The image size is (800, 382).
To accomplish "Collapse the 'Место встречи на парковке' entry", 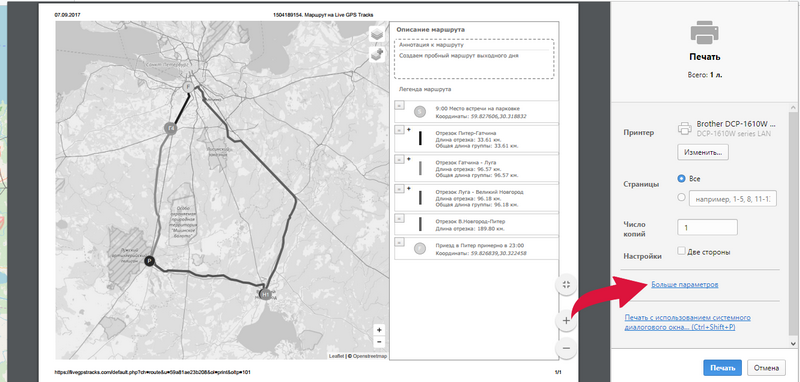I will point(399,105).
